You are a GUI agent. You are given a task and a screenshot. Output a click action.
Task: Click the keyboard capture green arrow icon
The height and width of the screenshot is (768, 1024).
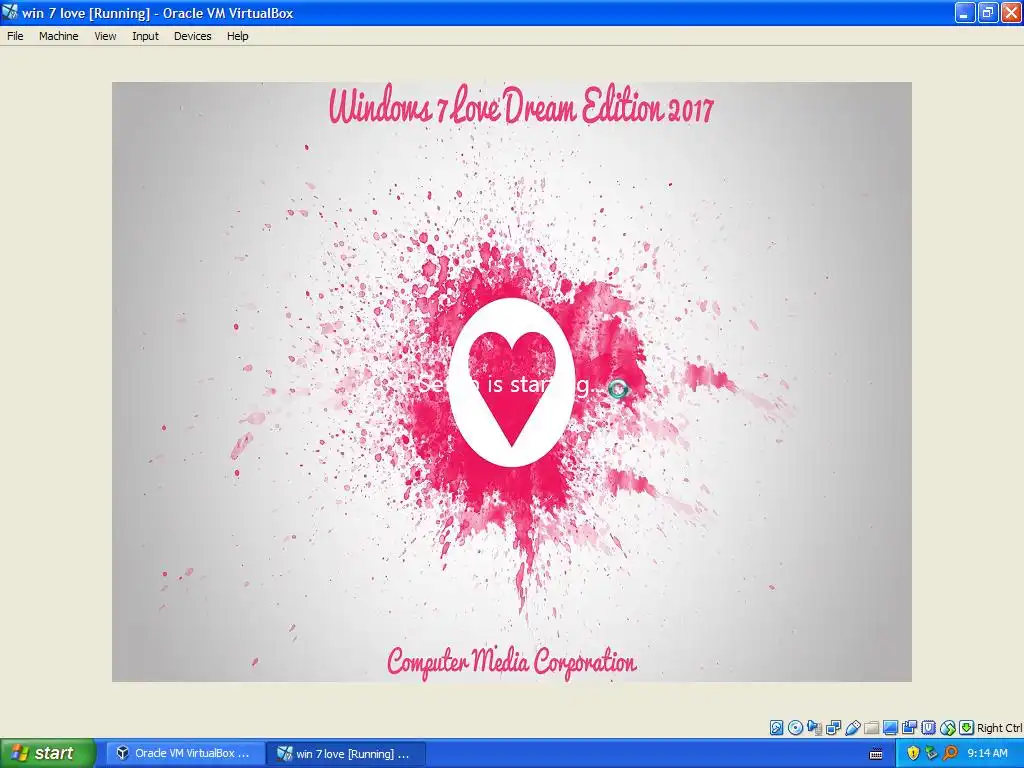point(967,728)
